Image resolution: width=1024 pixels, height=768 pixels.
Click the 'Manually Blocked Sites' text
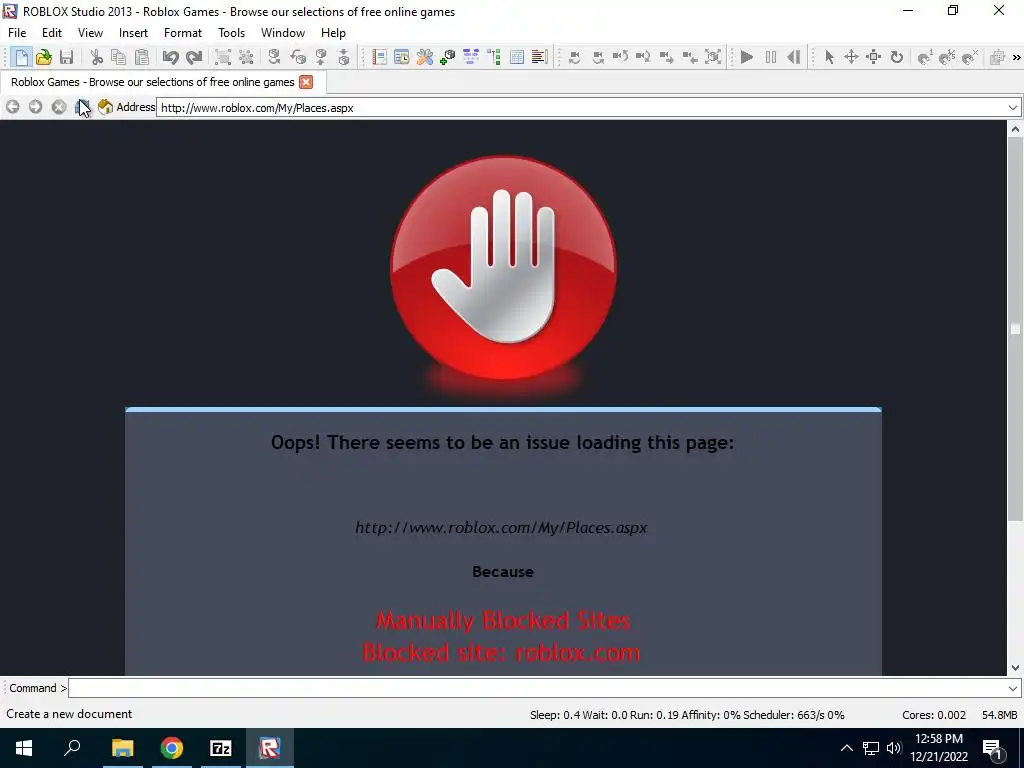click(x=503, y=620)
